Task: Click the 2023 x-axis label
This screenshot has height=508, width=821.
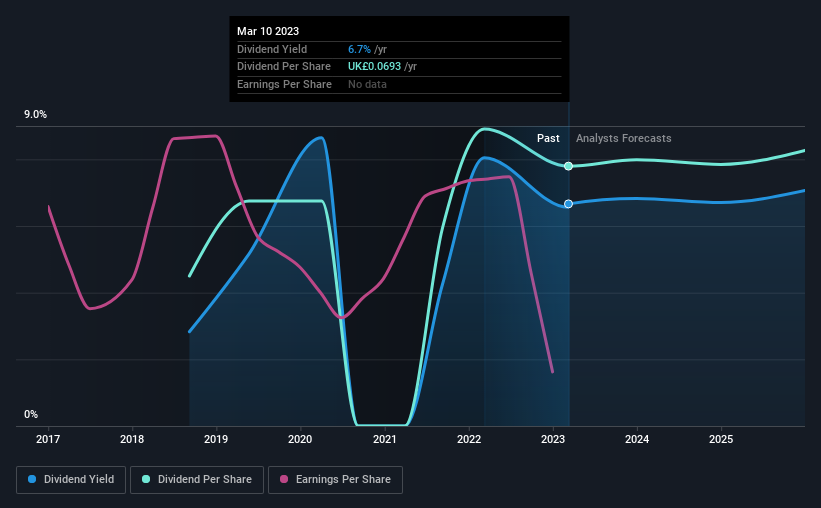Action: (553, 439)
